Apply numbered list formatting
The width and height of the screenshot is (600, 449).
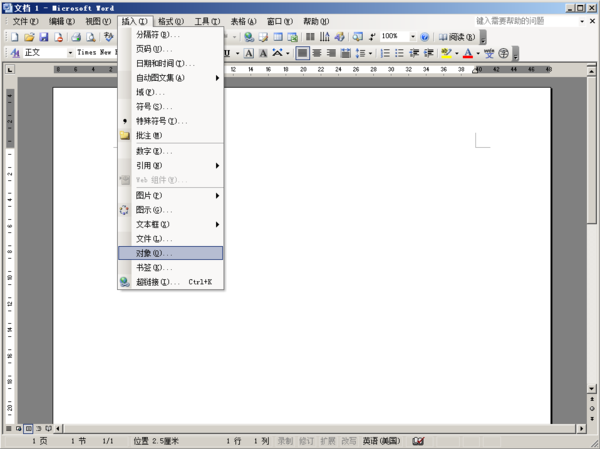[x=385, y=53]
